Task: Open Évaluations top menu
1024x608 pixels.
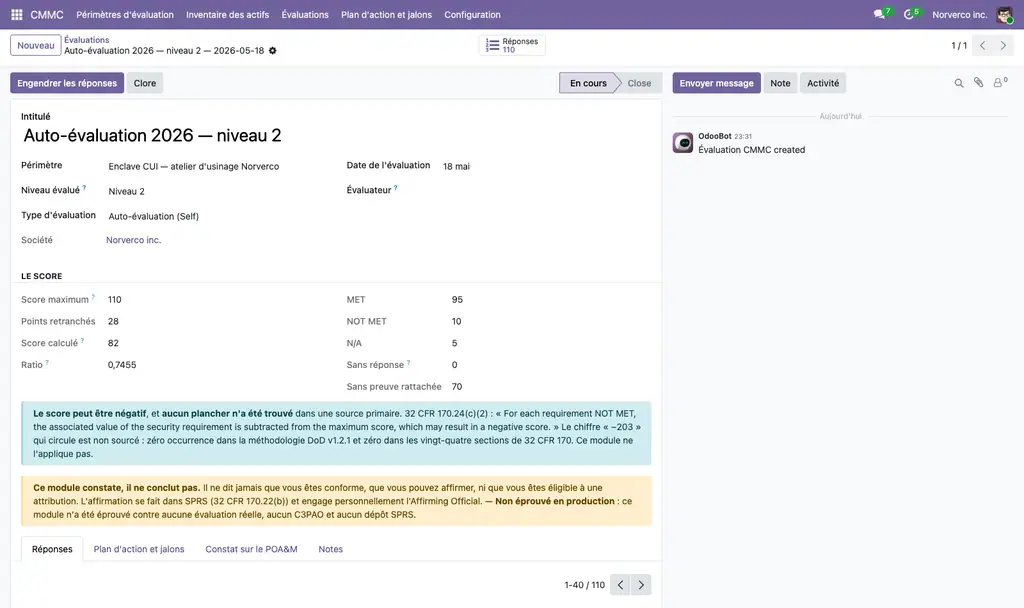Action: tap(305, 14)
